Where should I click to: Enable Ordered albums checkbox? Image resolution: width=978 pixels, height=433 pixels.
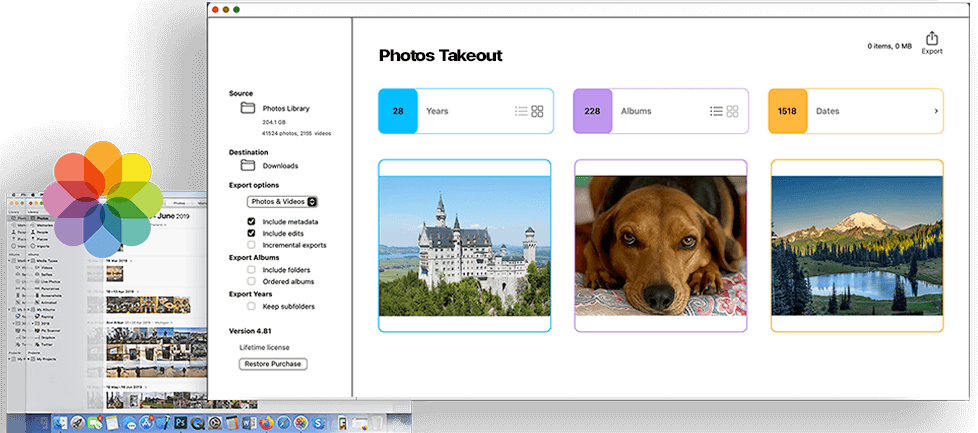(251, 281)
